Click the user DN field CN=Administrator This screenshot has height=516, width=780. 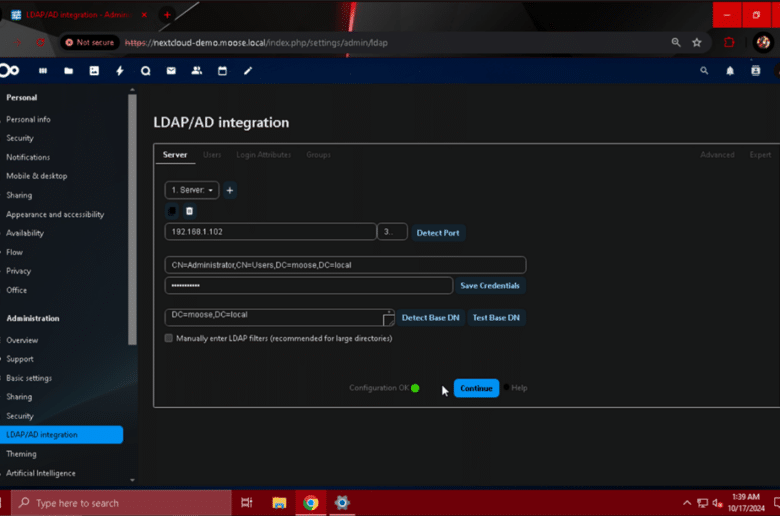[x=345, y=265]
